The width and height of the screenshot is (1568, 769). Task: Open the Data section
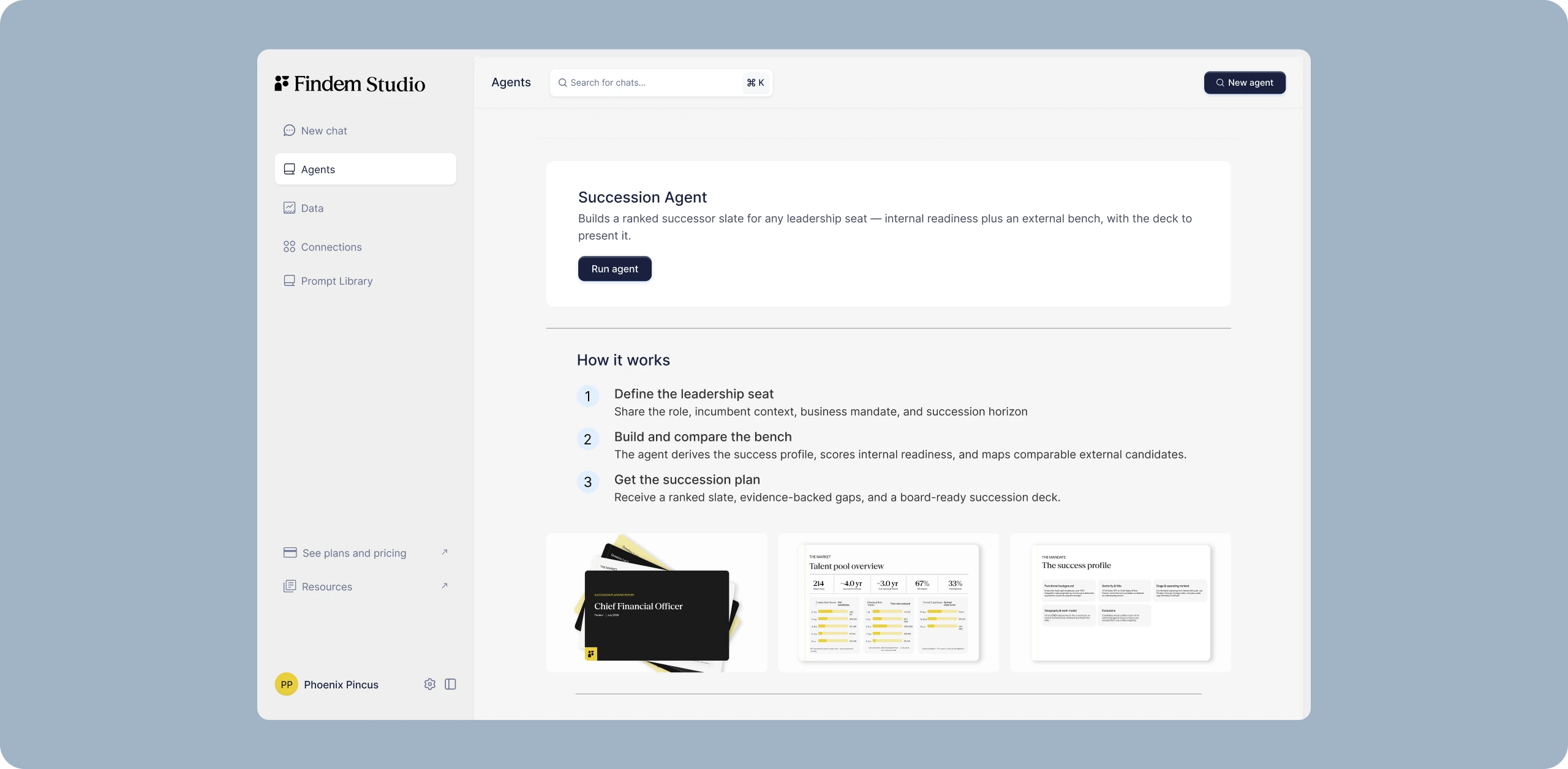click(365, 208)
